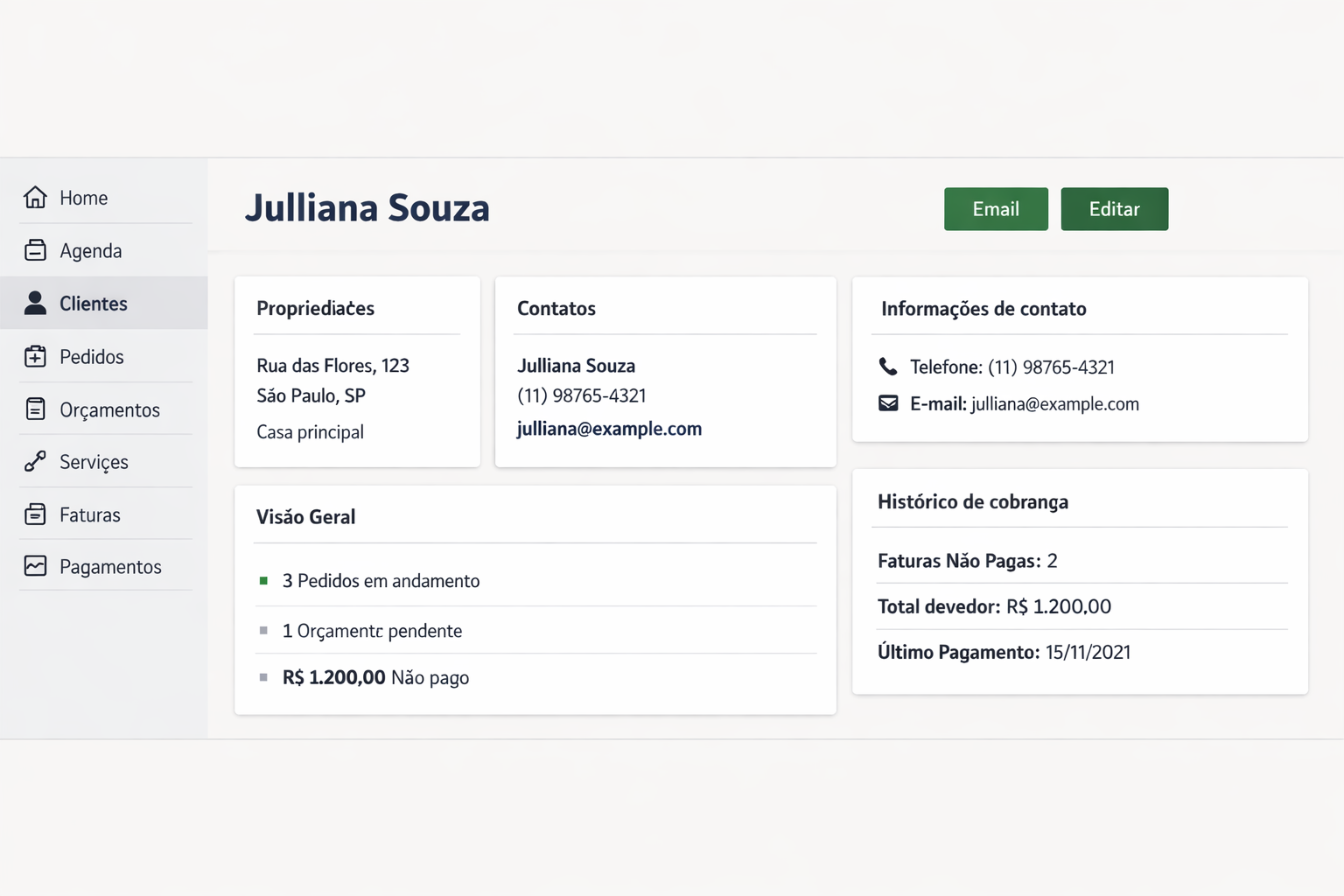Screen dimensions: 1344x896
Task: Click the Pedidos sidebar icon
Action: (x=35, y=357)
